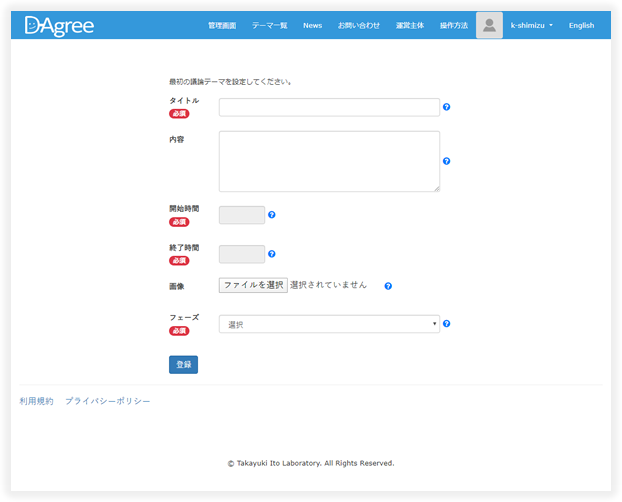Click the 内容 textarea resize handle
This screenshot has width=622, height=502.
[x=437, y=189]
